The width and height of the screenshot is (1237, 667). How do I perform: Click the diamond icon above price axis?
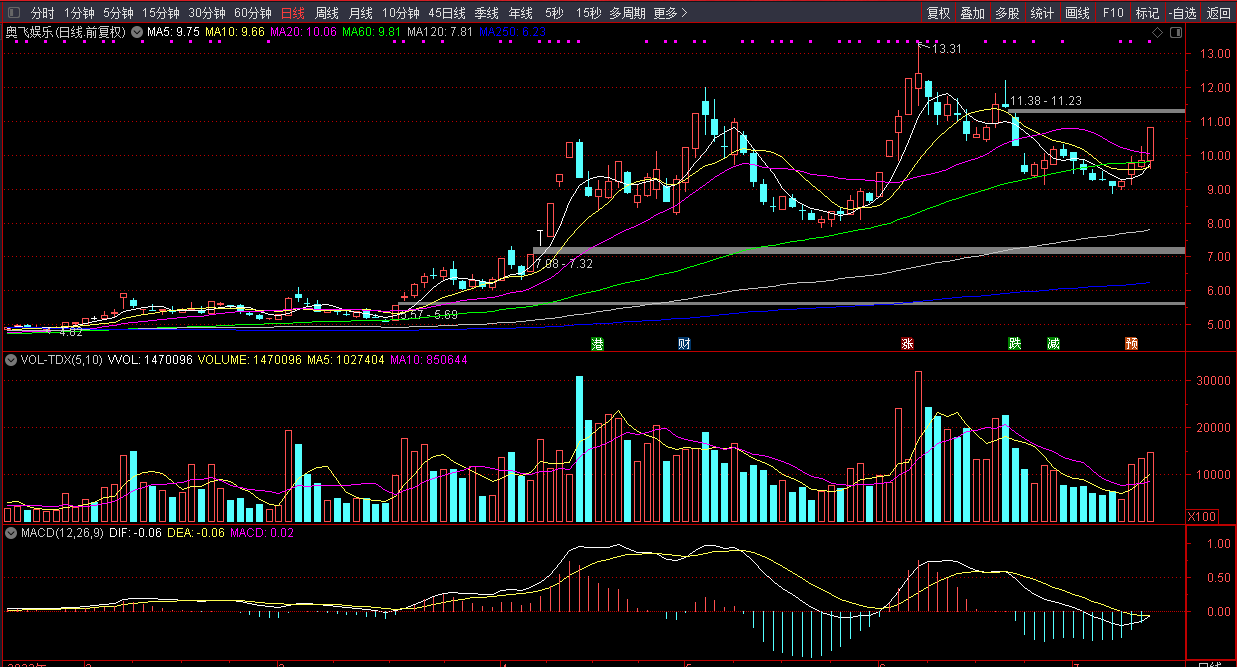pos(1157,33)
